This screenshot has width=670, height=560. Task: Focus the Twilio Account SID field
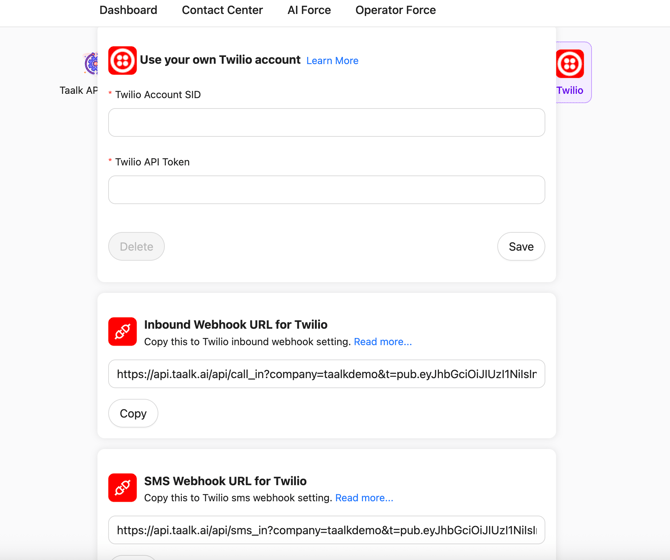(x=326, y=122)
